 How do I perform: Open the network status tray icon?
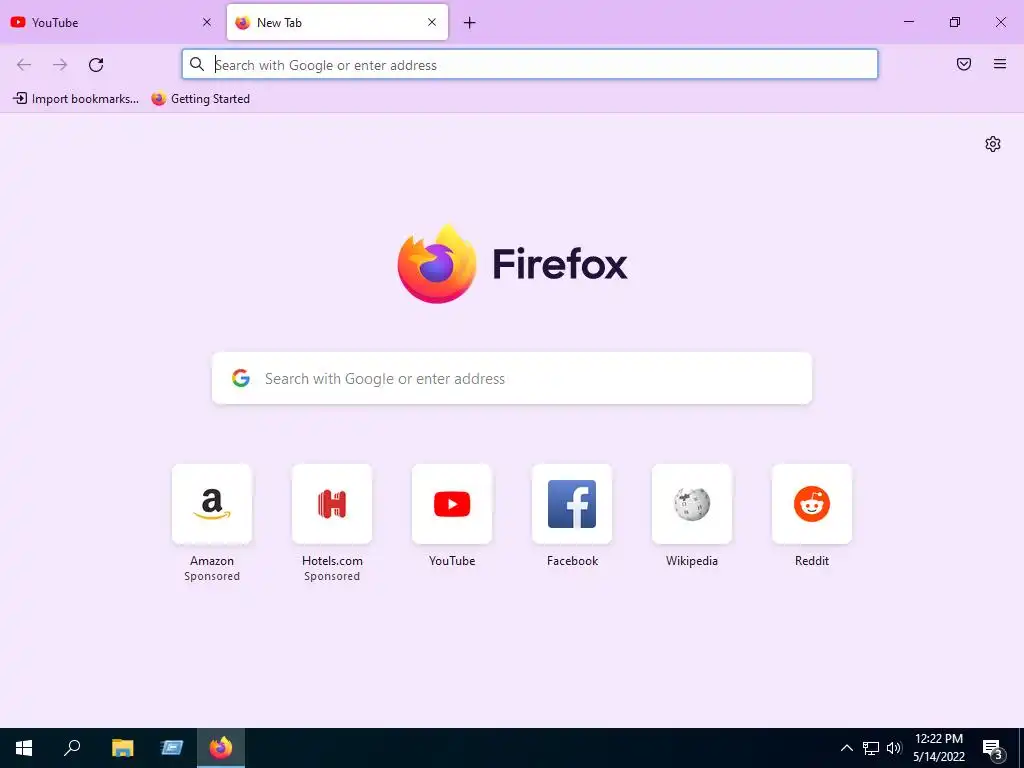(x=871, y=748)
